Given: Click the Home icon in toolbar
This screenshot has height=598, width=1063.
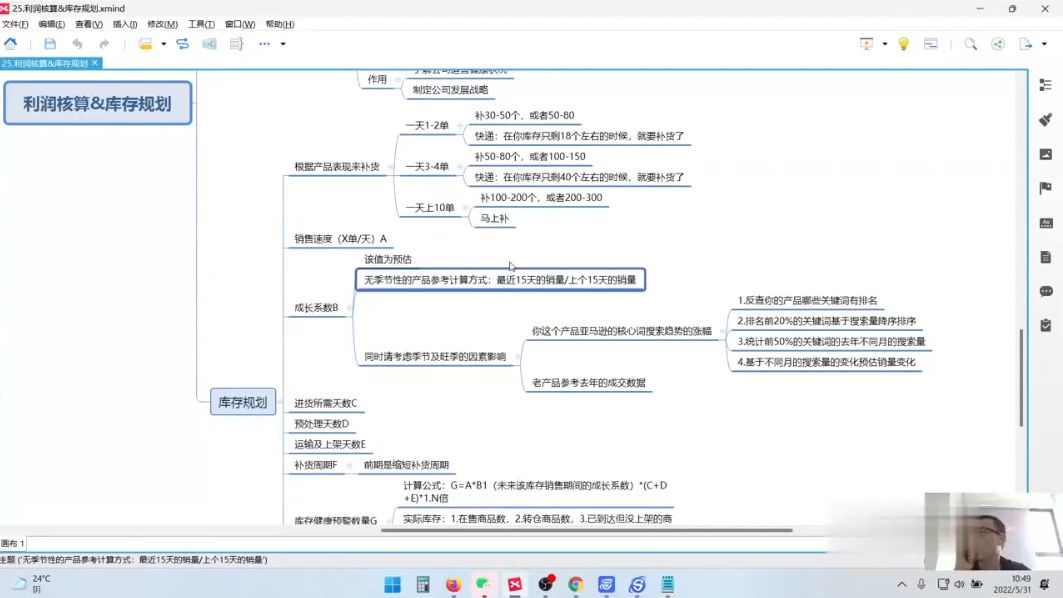Looking at the screenshot, I should [x=10, y=44].
